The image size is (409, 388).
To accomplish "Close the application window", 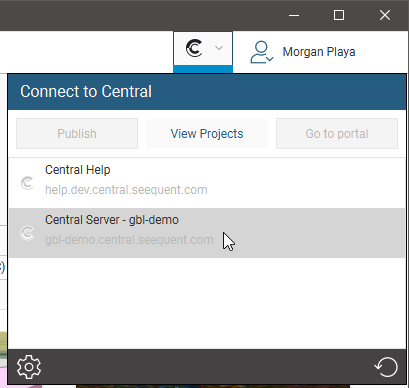I will 385,15.
